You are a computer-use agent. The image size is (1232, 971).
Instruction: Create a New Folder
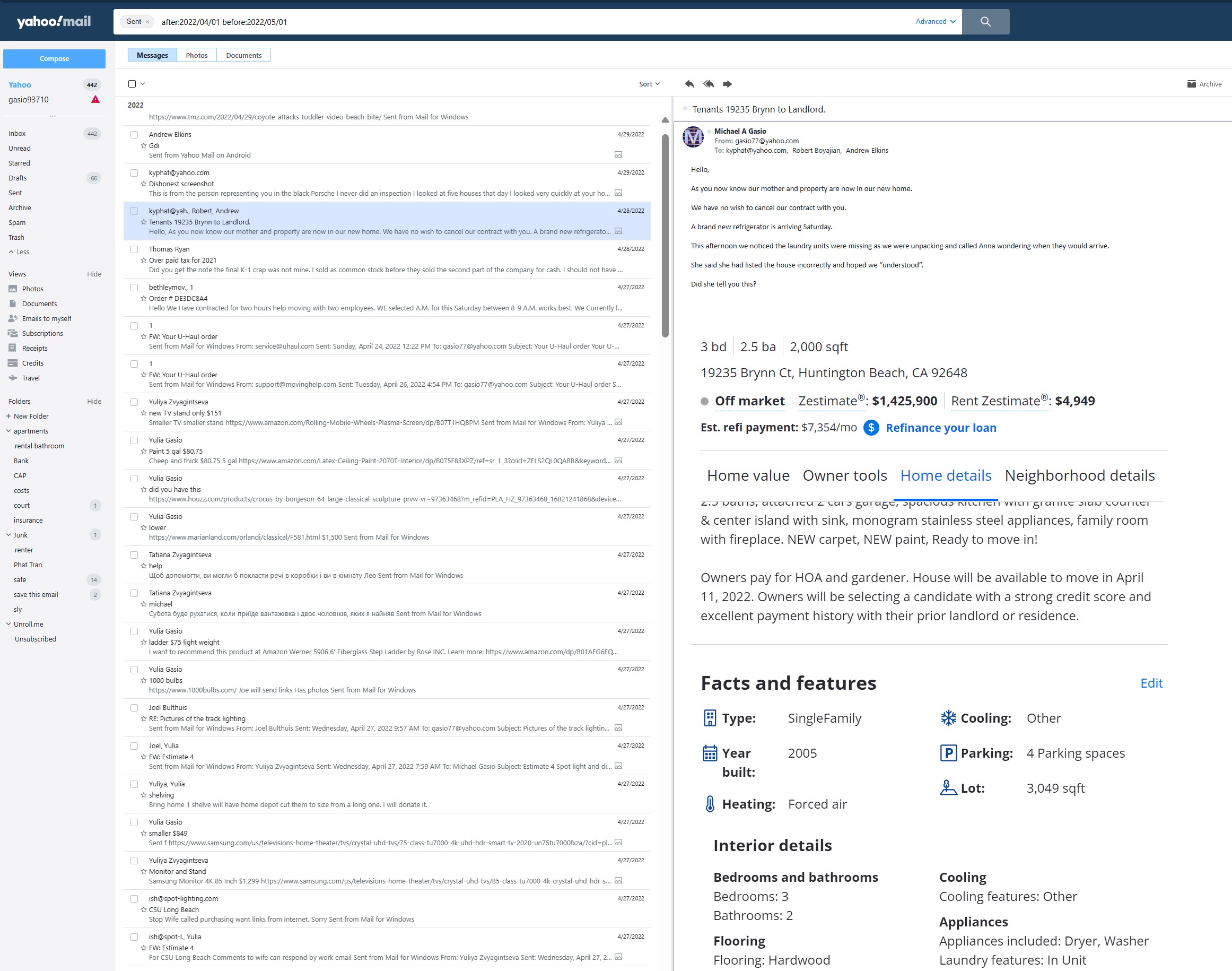pos(31,416)
